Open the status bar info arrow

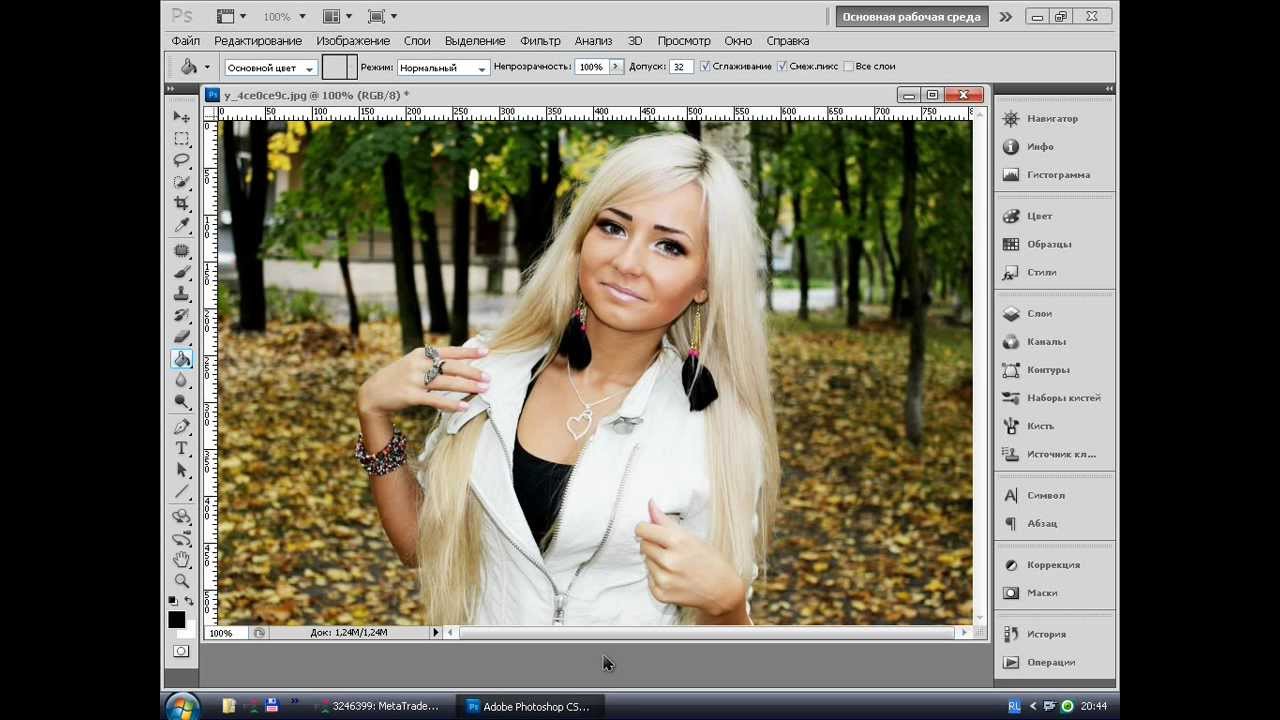435,632
